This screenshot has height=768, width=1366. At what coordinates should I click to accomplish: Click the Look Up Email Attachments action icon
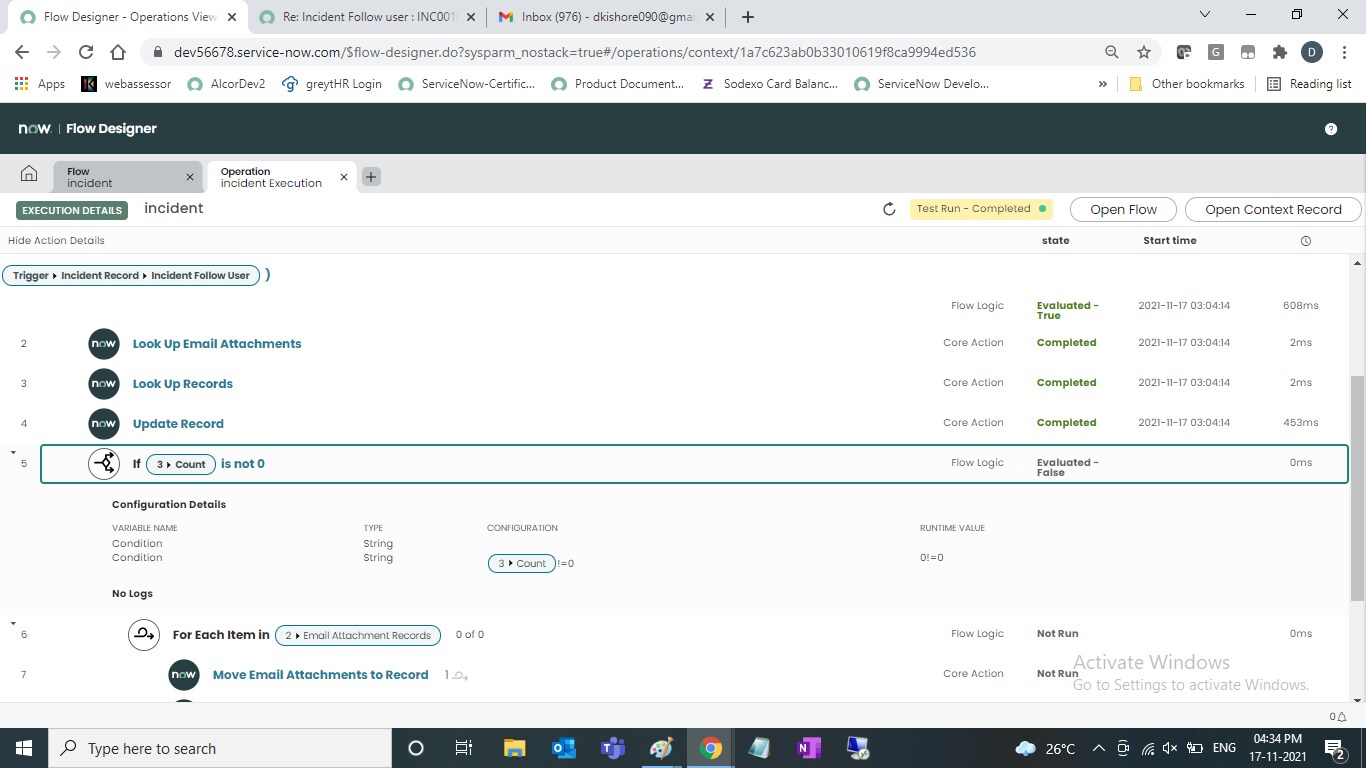(103, 344)
